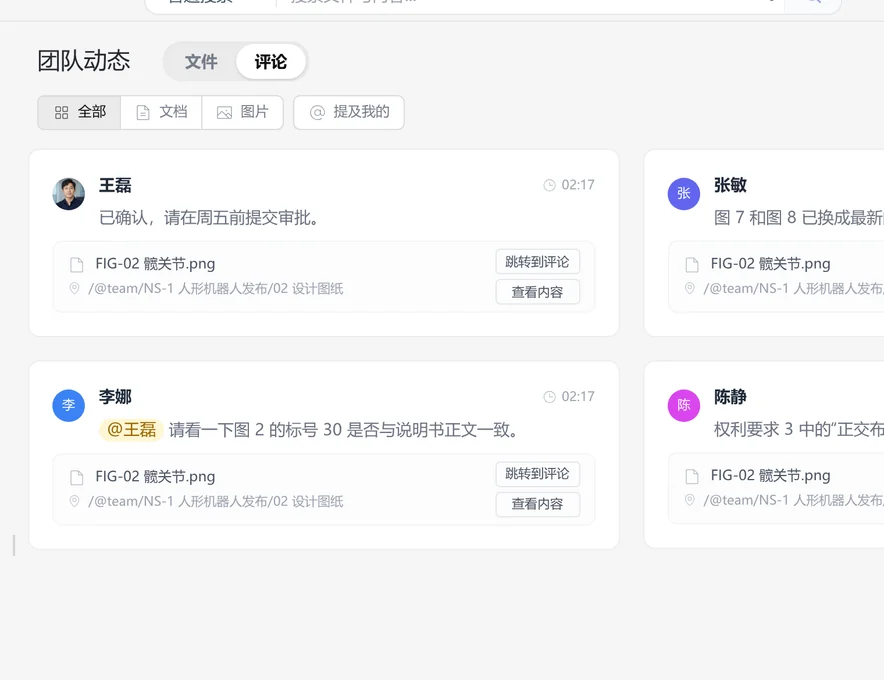Image resolution: width=884 pixels, height=680 pixels.
Task: Click the file icon in 陈静's card
Action: coord(692,476)
